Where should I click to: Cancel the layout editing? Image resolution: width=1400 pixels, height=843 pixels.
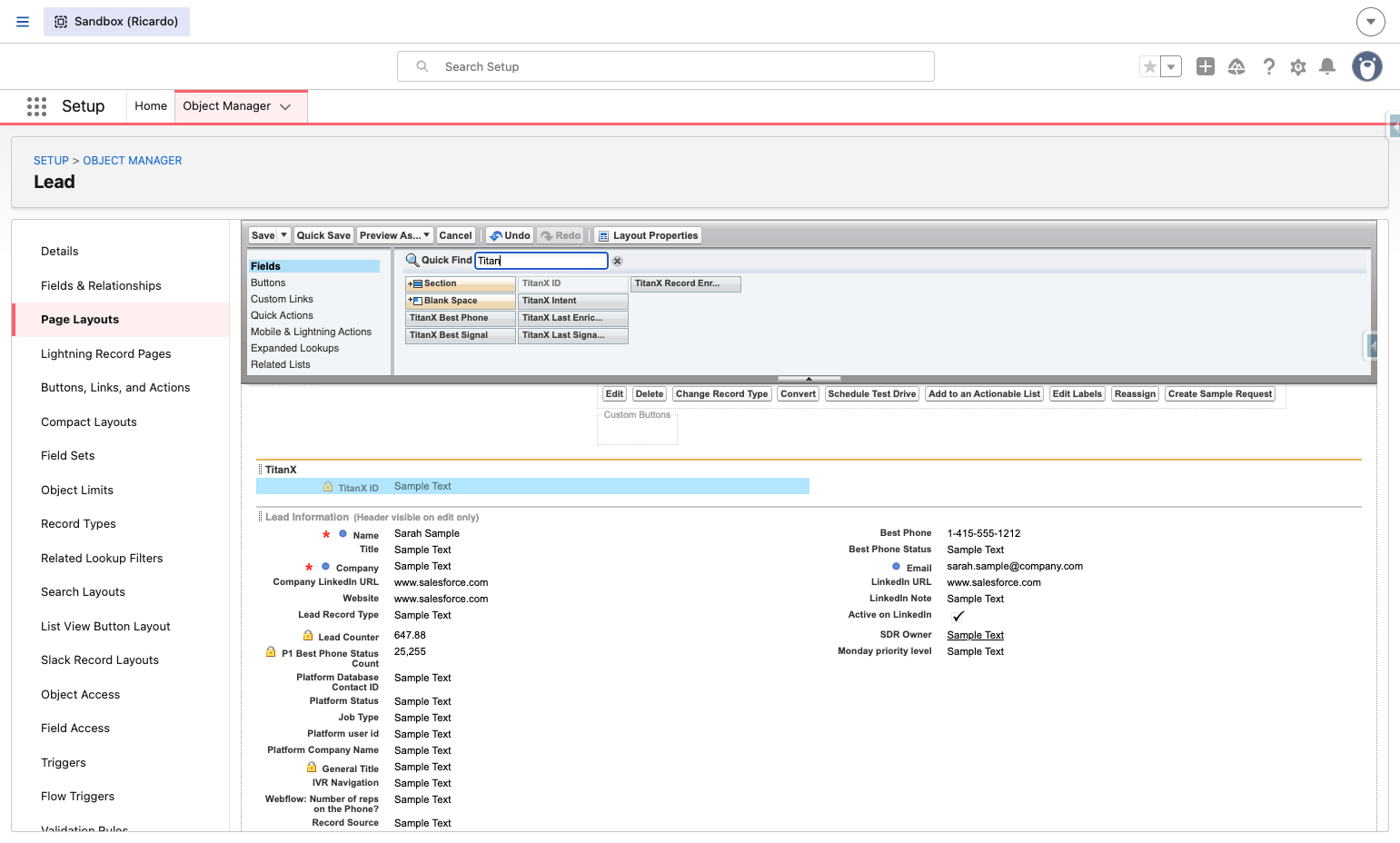(456, 235)
